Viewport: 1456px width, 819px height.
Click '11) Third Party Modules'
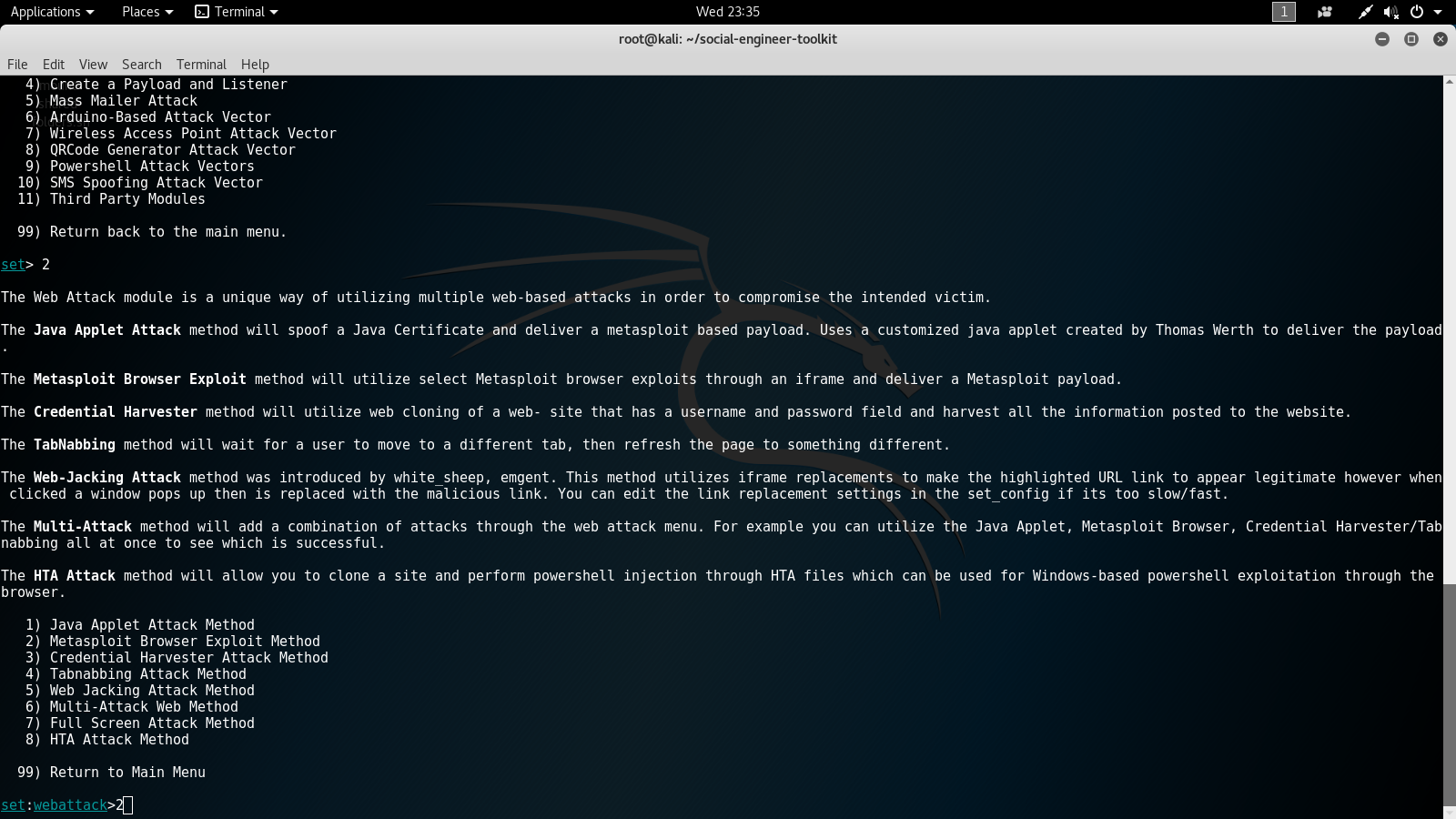[111, 199]
